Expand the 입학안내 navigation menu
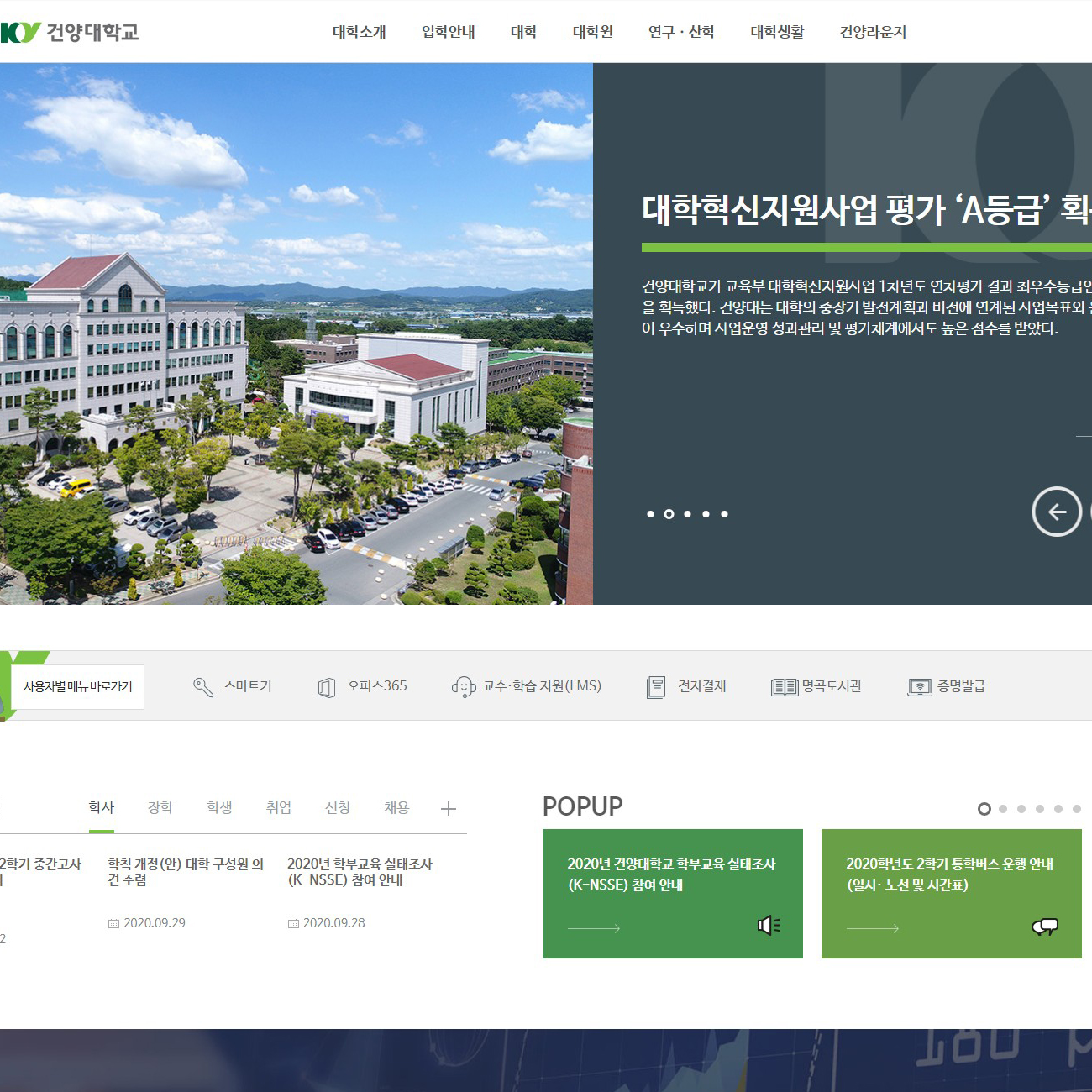Image resolution: width=1092 pixels, height=1092 pixels. point(448,32)
